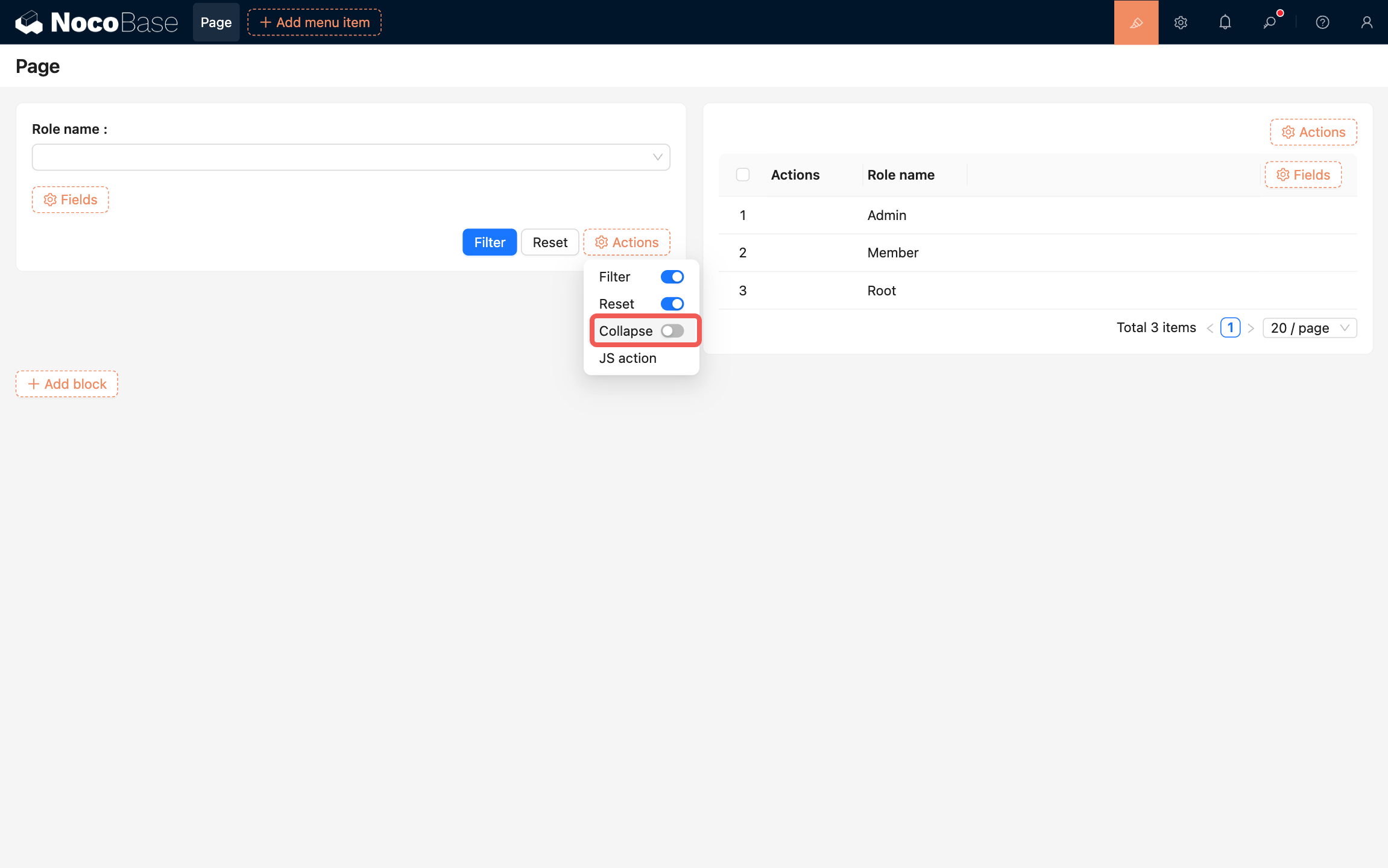The height and width of the screenshot is (868, 1388).
Task: Open the Page menu tab
Action: [216, 22]
